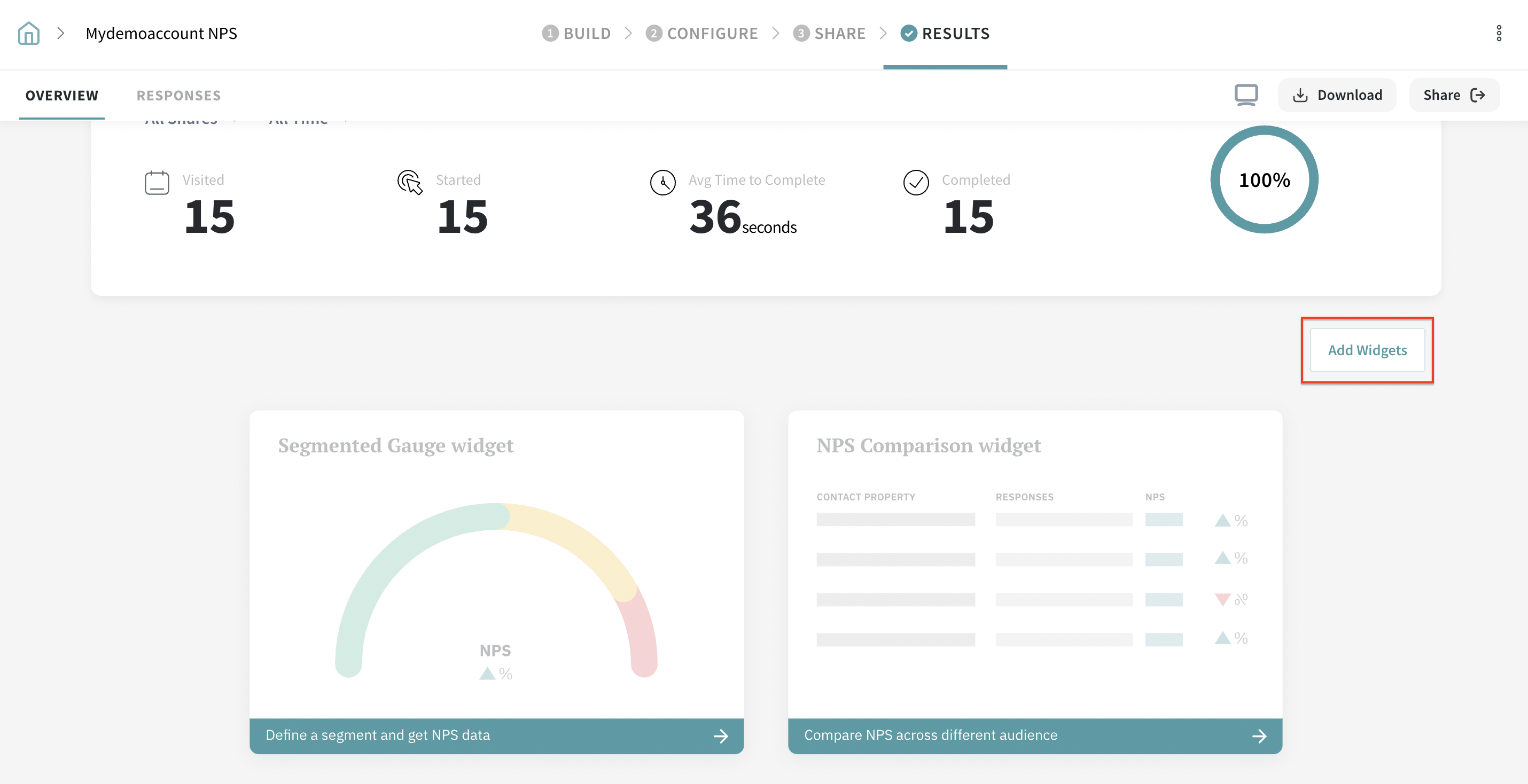Click arrow on NPS Comparison widget banner
This screenshot has width=1528, height=784.
pyautogui.click(x=1259, y=736)
